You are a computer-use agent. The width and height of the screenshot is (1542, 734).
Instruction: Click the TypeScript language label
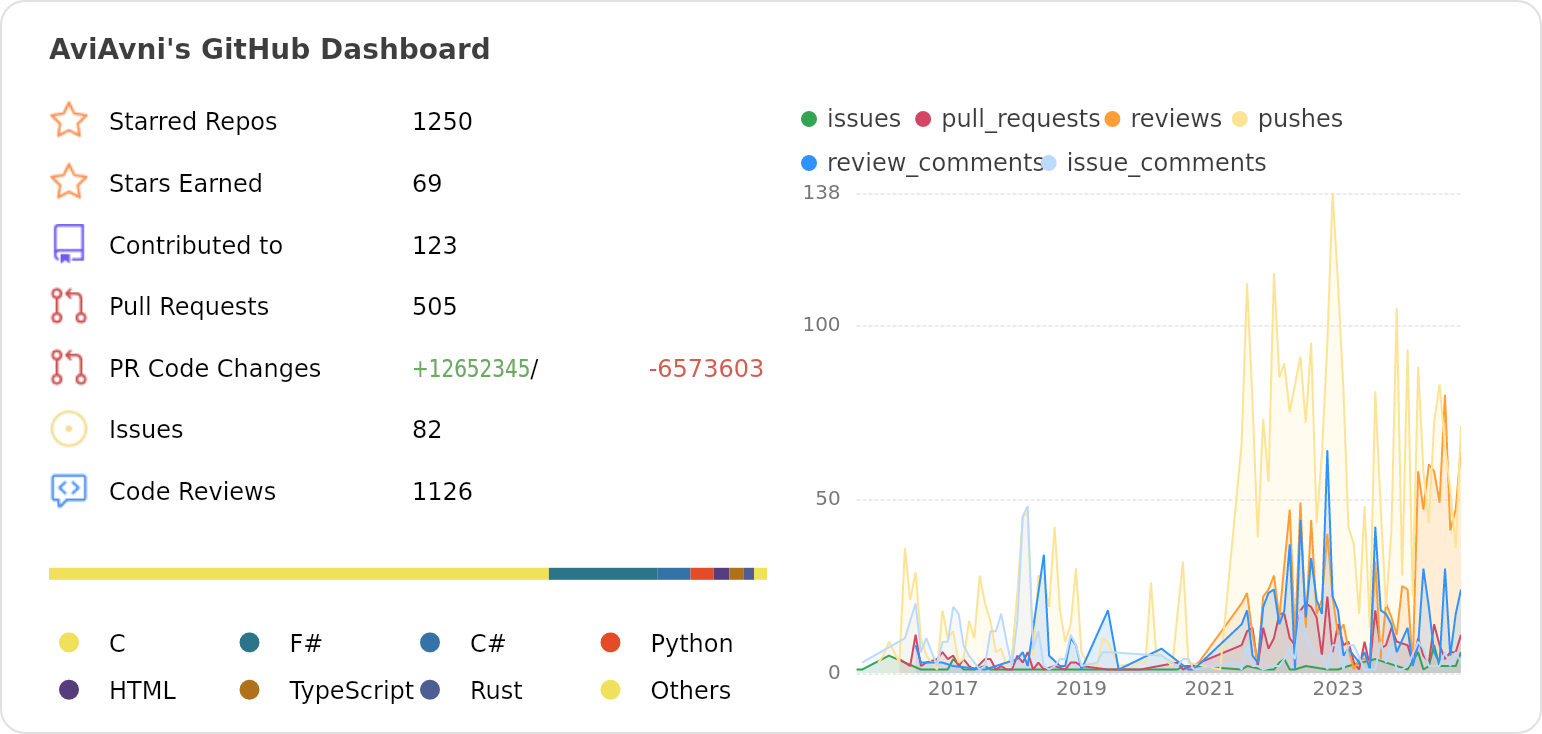coord(351,691)
